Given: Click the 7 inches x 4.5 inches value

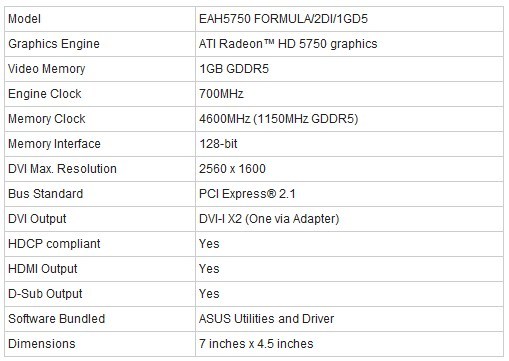Looking at the screenshot, I should [256, 344].
